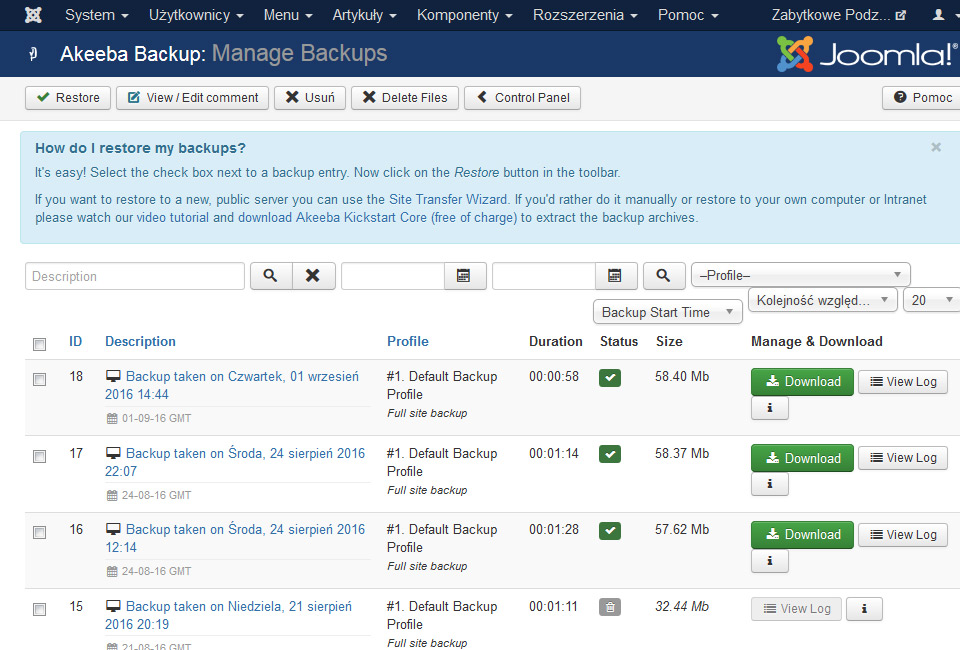Click the grey trash status icon for backup 15
Viewport: 960px width, 650px height.
click(x=610, y=607)
